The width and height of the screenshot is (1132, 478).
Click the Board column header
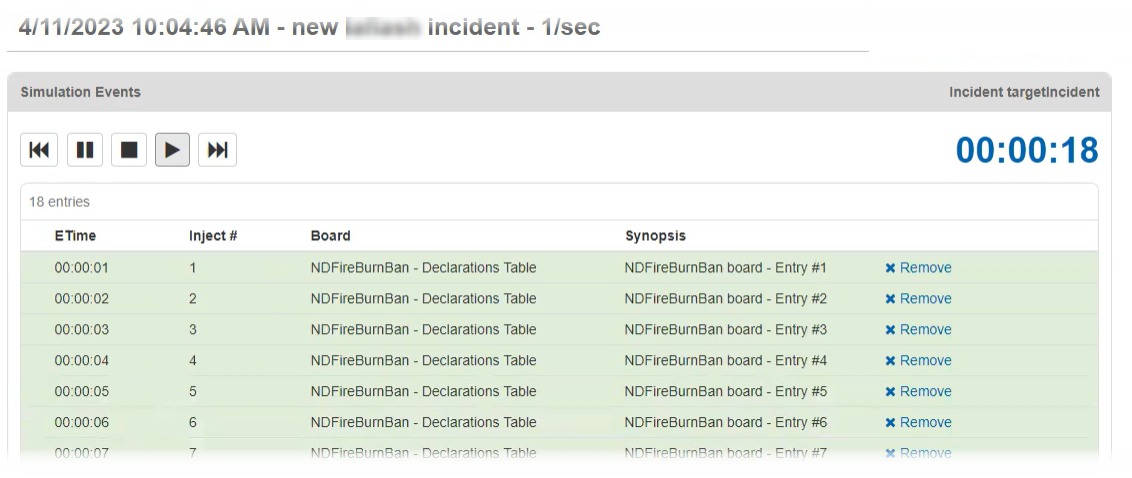click(x=330, y=236)
